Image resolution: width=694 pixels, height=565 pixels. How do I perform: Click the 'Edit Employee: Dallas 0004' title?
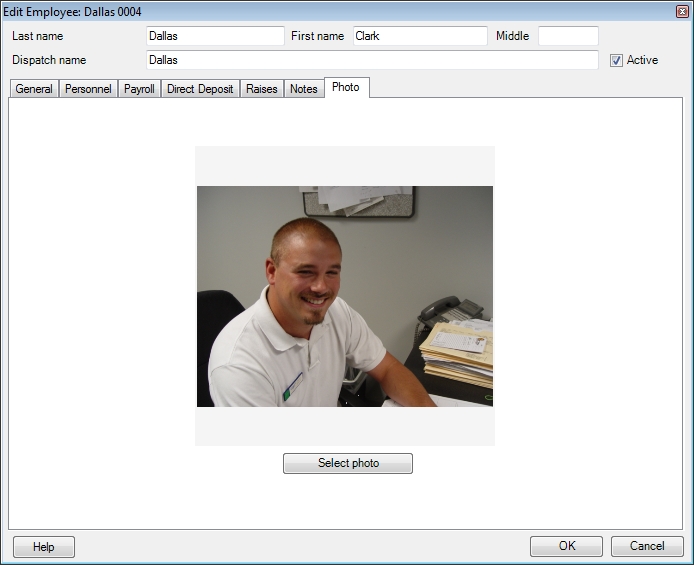tap(72, 12)
